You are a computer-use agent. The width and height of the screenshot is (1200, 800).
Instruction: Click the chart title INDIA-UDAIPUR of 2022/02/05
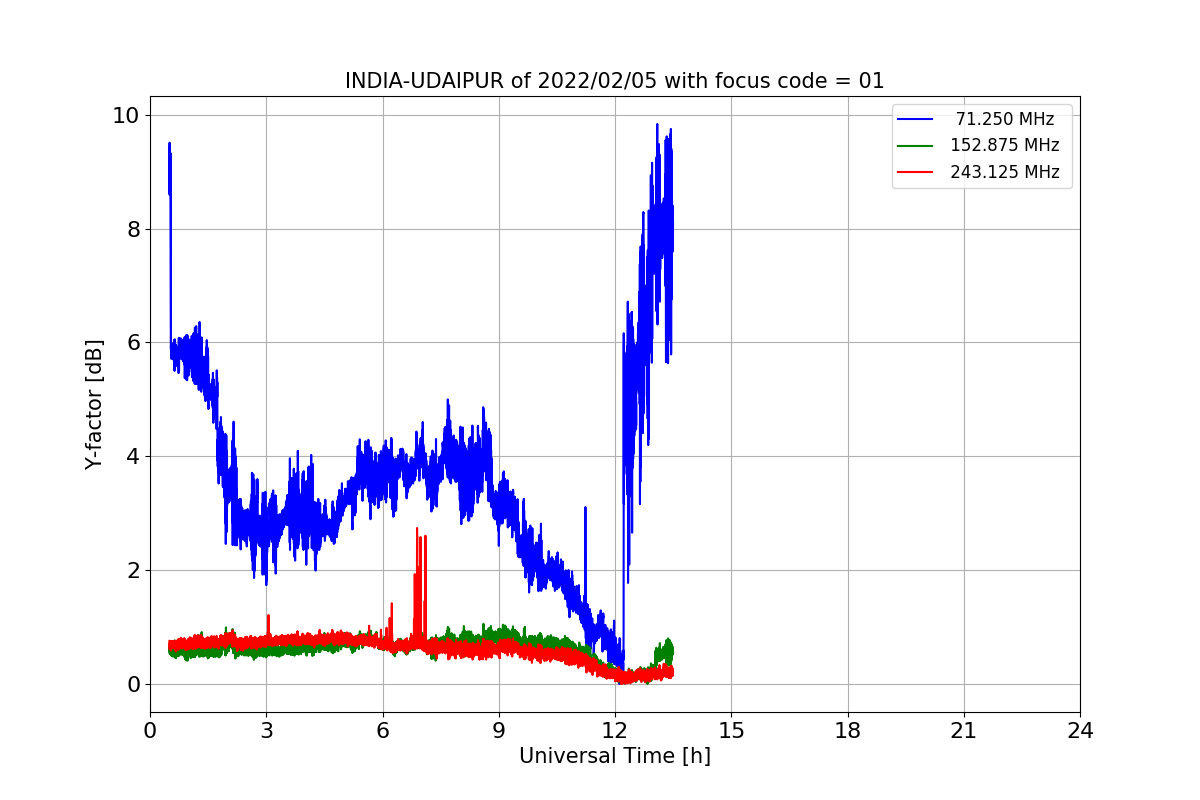click(614, 81)
